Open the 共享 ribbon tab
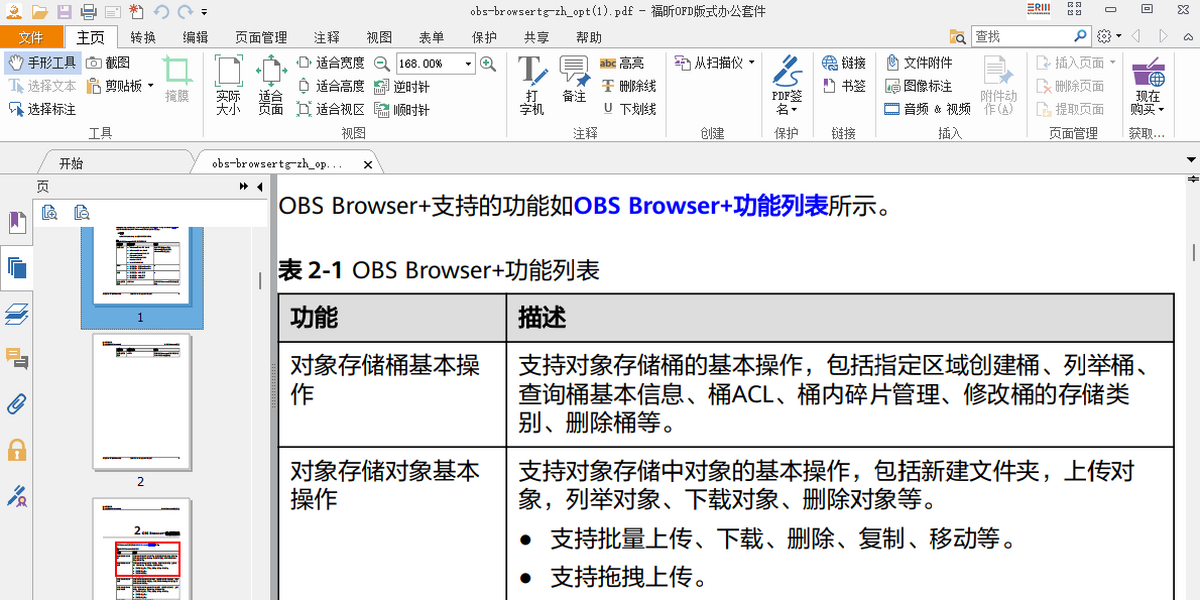 click(x=536, y=37)
